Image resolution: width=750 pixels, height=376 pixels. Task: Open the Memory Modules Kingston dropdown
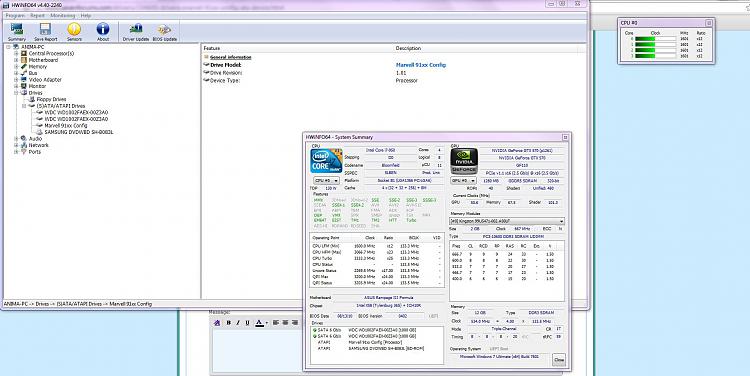pyautogui.click(x=507, y=221)
